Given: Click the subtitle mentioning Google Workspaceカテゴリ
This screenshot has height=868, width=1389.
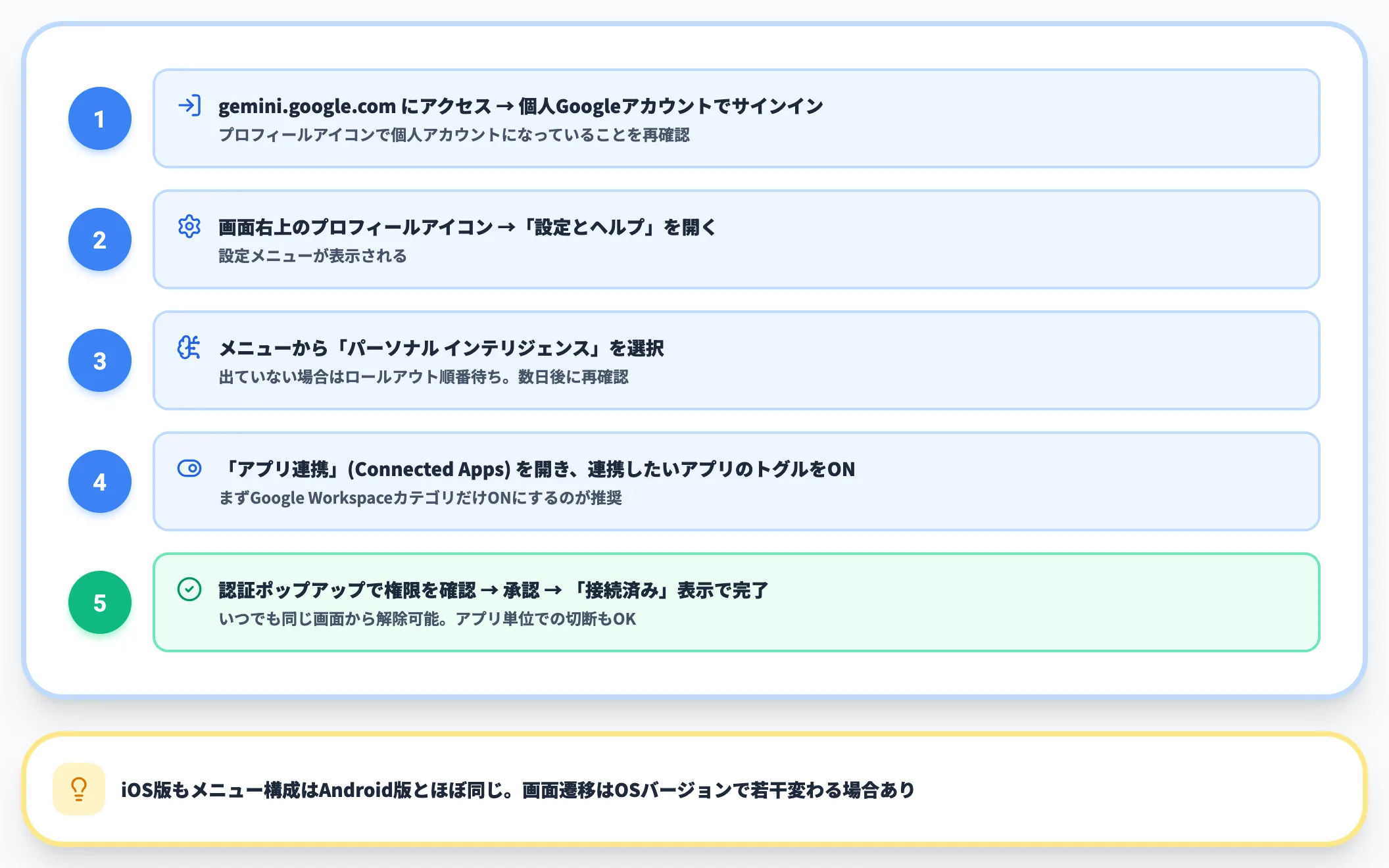Looking at the screenshot, I should click(420, 498).
